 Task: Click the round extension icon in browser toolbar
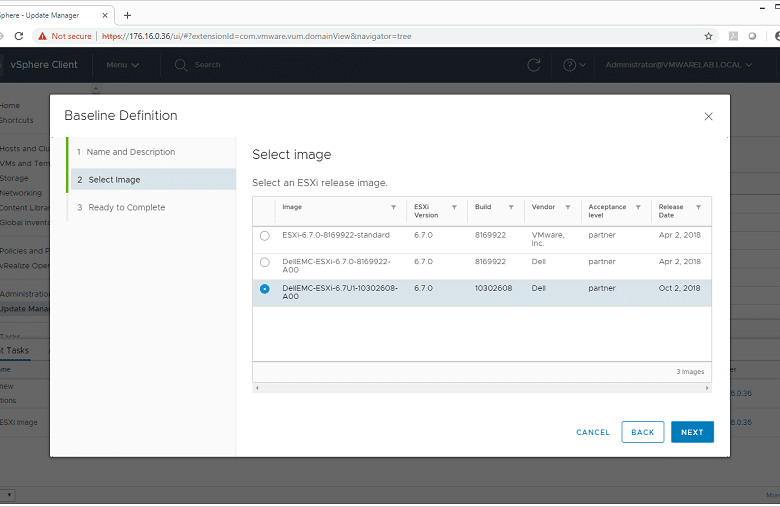click(752, 36)
